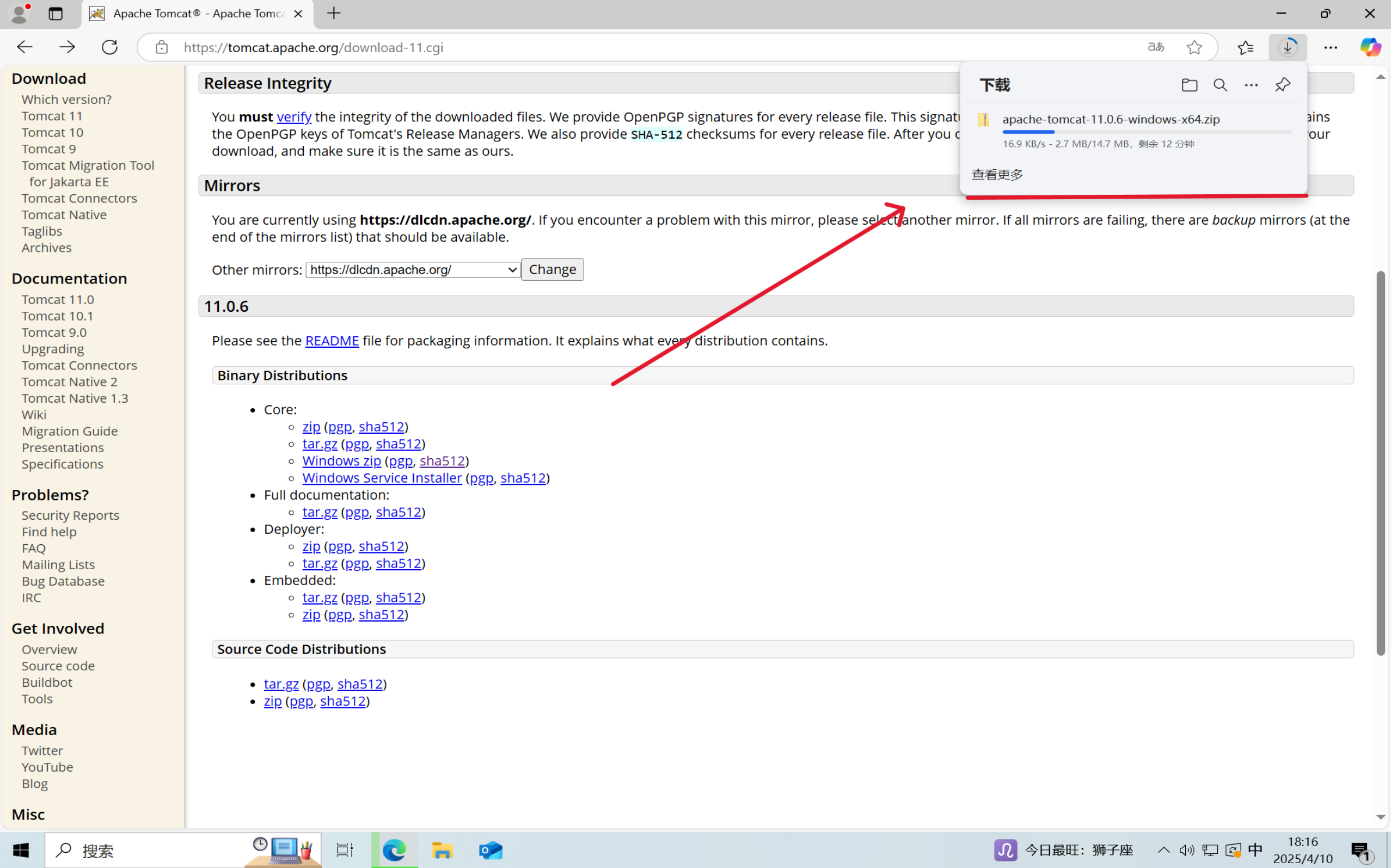Open the README link
This screenshot has height=868, width=1391.
click(332, 341)
